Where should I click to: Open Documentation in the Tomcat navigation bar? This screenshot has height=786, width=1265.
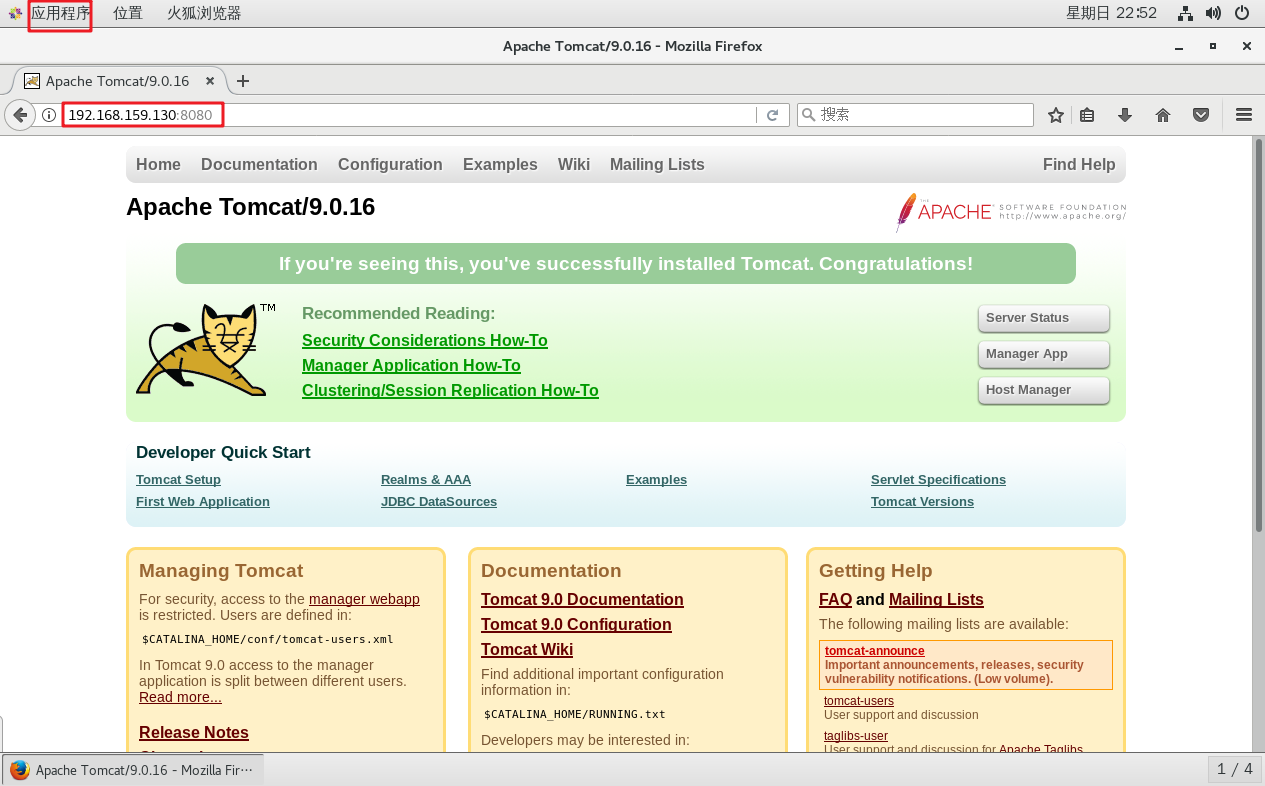(259, 165)
